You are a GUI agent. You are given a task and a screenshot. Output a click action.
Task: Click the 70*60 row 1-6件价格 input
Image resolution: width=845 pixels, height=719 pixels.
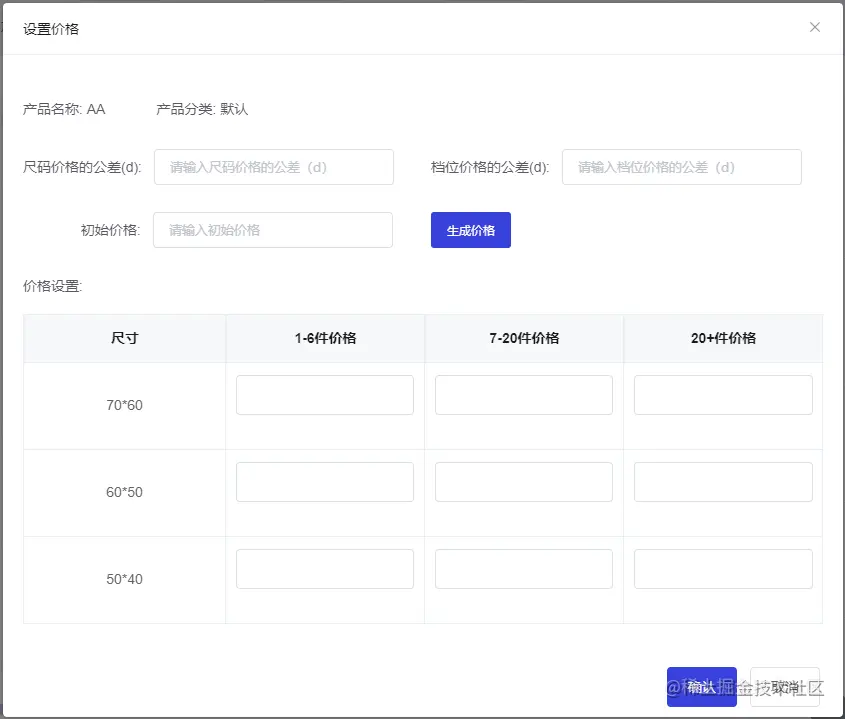pyautogui.click(x=325, y=395)
